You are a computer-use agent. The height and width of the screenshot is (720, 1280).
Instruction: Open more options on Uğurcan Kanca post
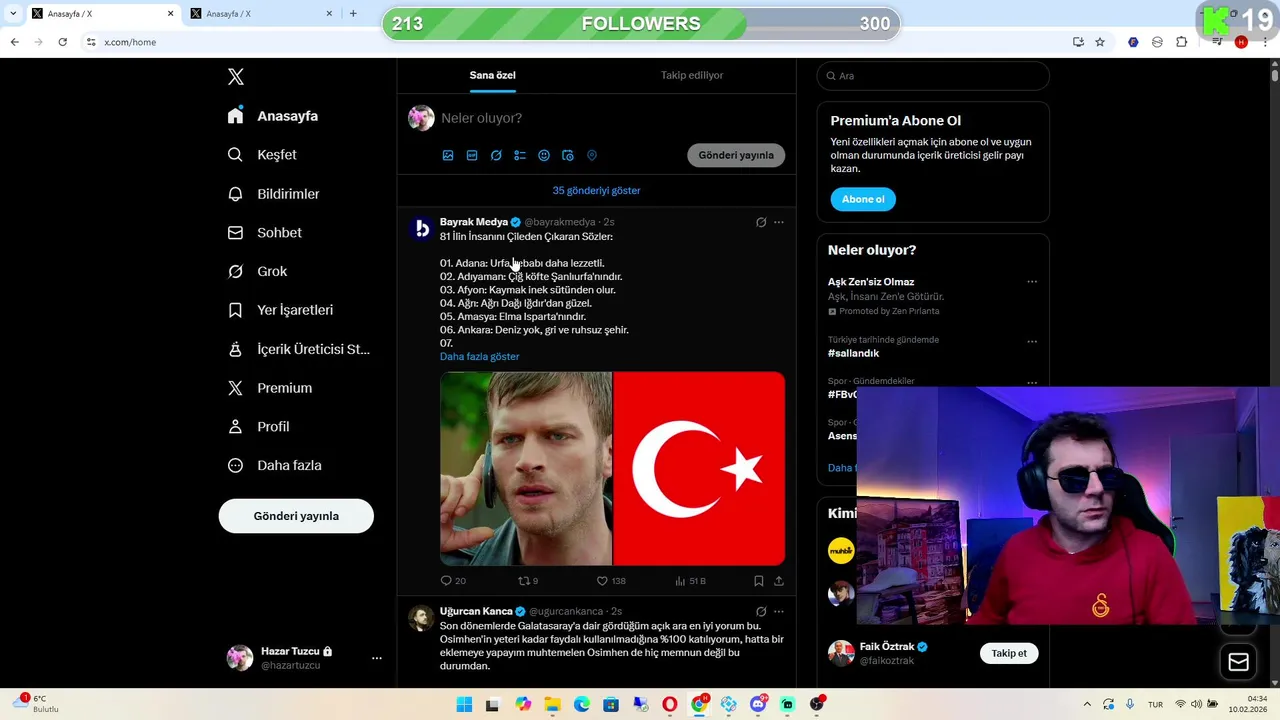779,611
